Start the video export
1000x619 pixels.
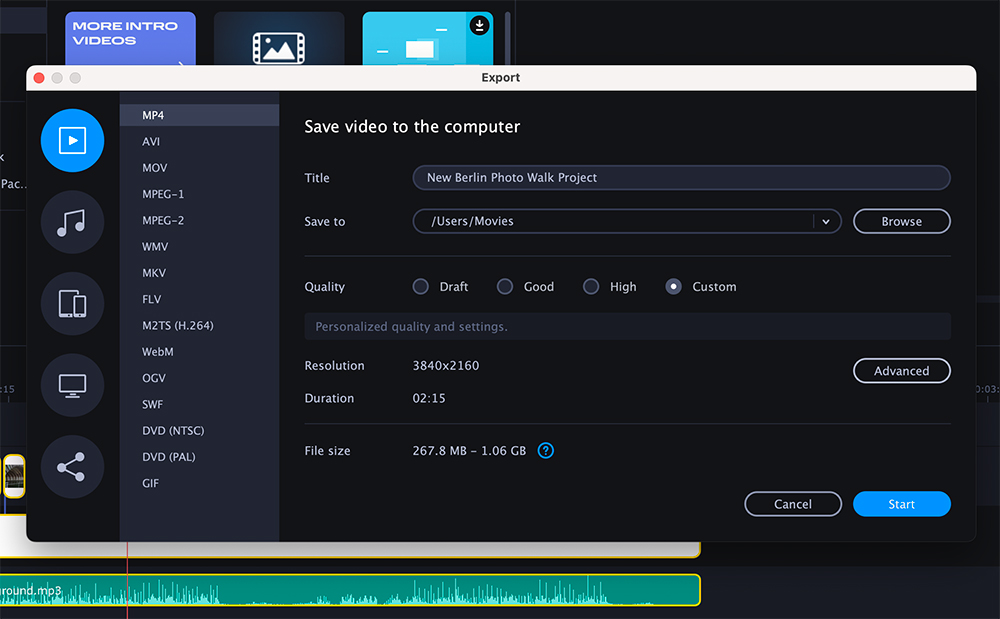901,504
